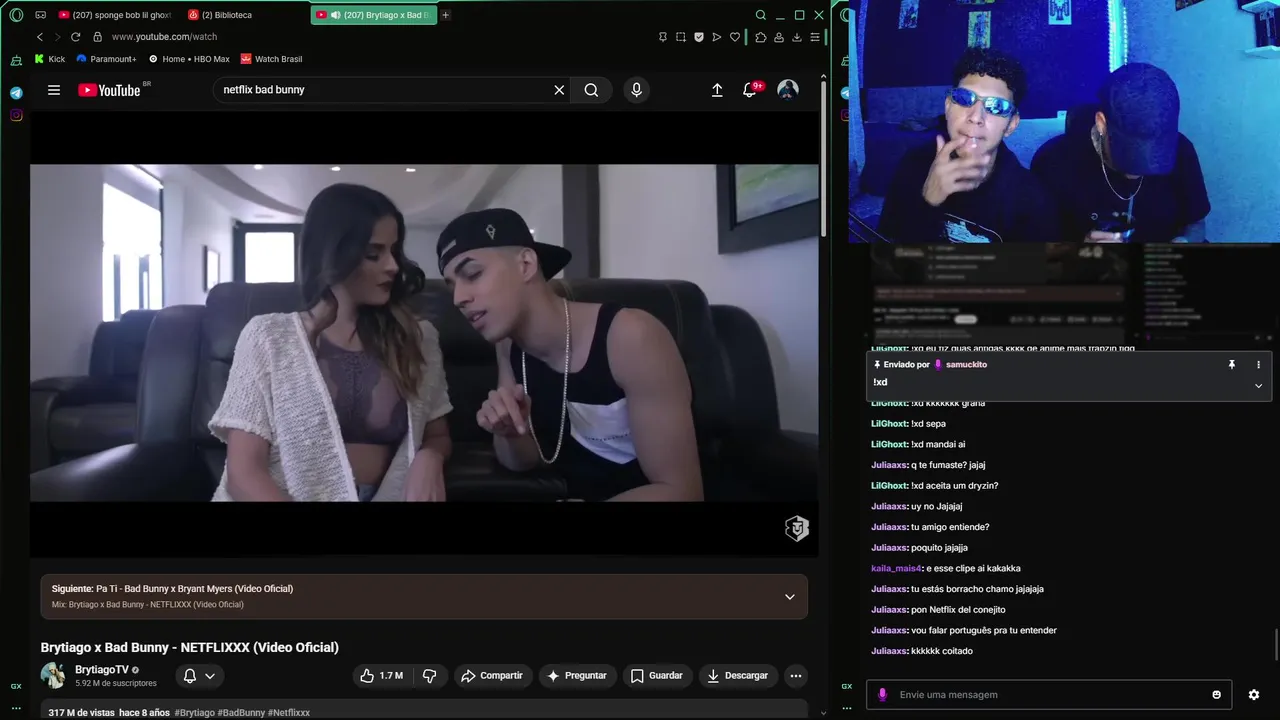
Task: Open the extensions cube icon
Action: pyautogui.click(x=761, y=37)
